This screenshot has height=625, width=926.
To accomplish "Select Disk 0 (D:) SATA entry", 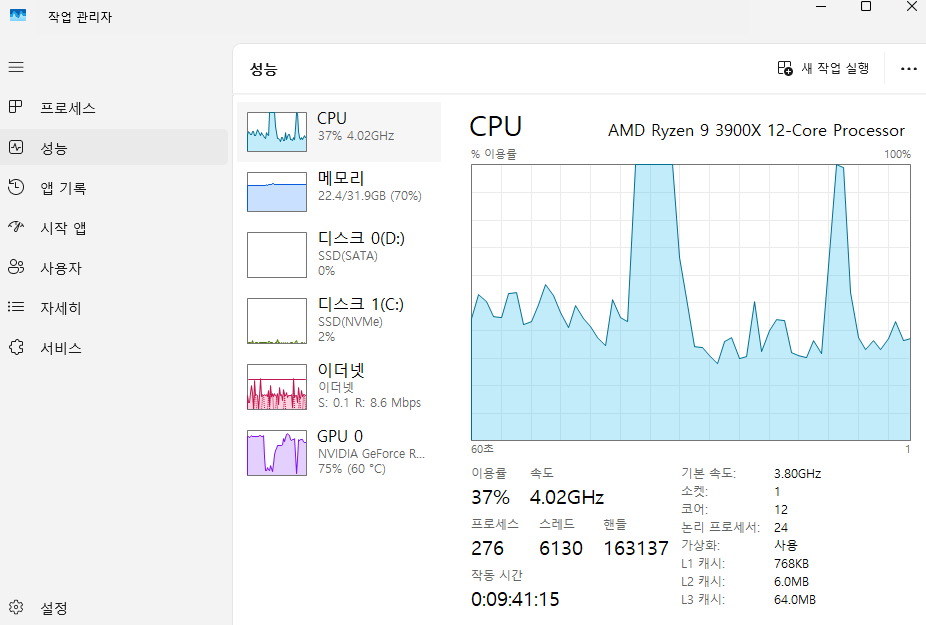I will (x=339, y=254).
